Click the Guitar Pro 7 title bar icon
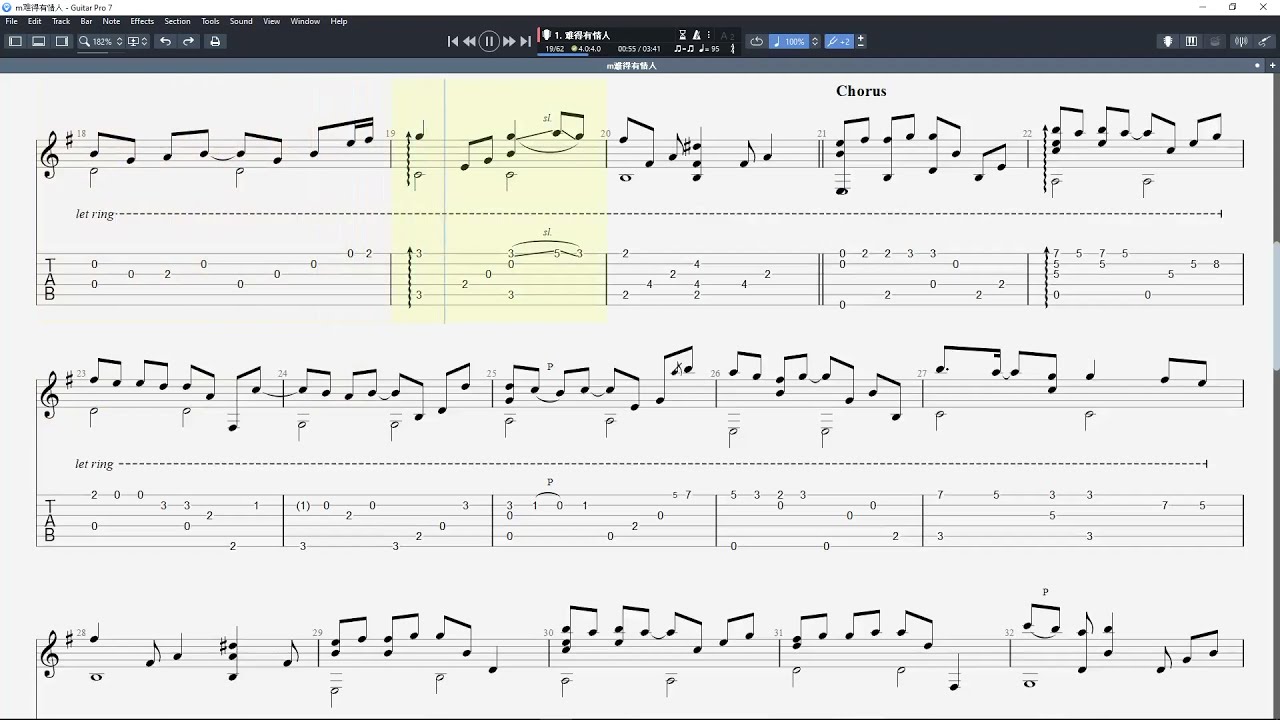 point(7,7)
